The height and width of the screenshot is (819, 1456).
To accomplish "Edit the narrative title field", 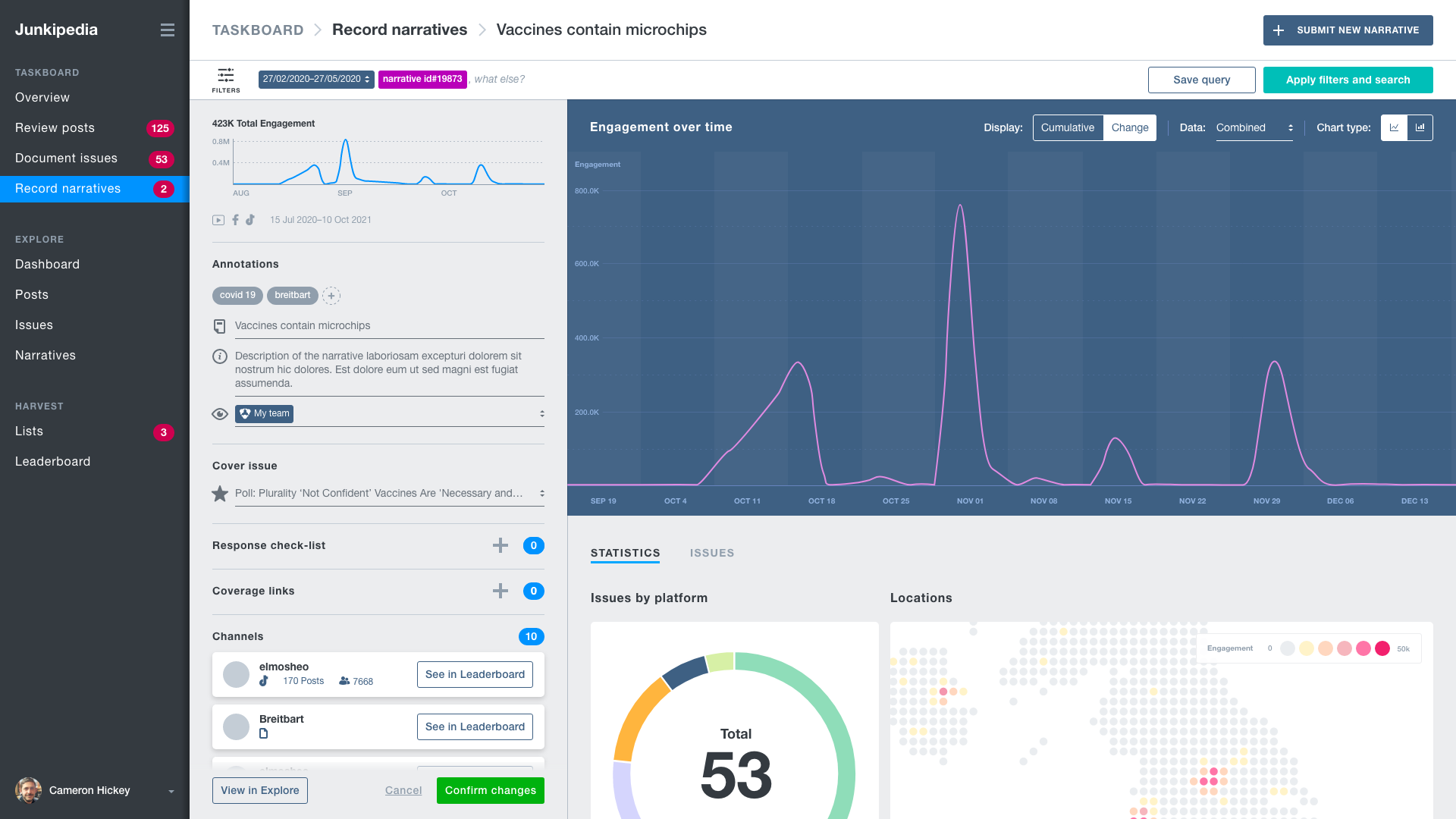I will click(390, 326).
